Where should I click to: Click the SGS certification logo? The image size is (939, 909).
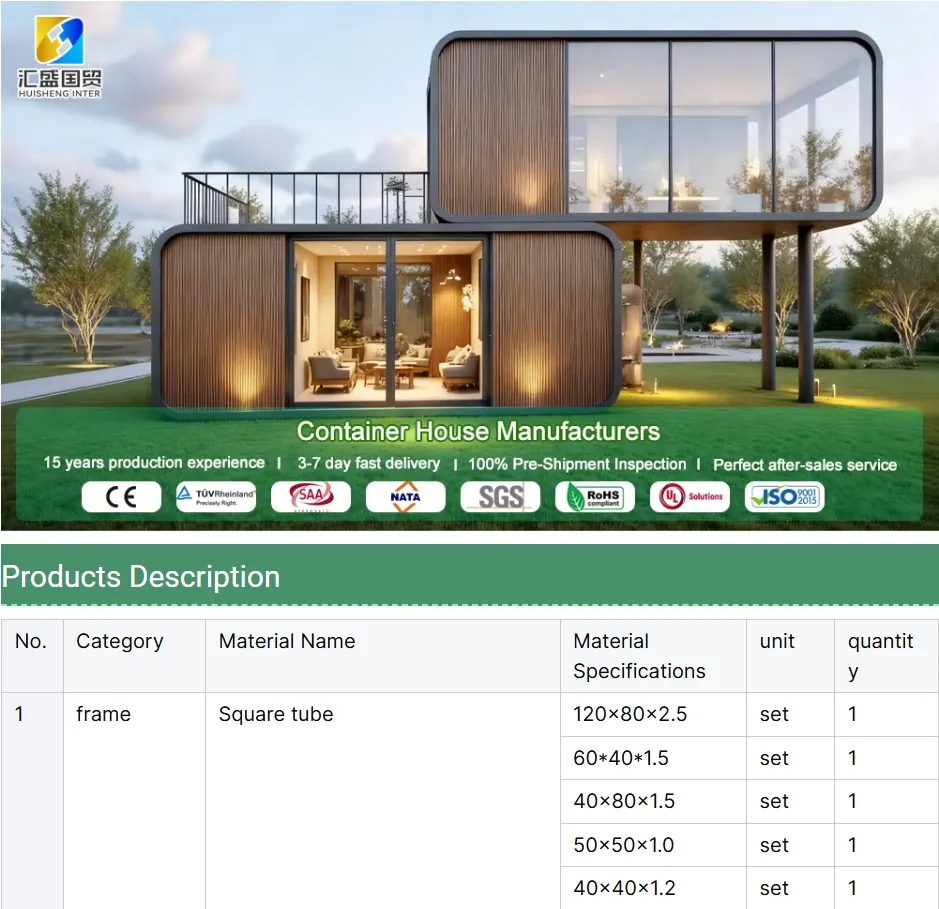click(499, 496)
